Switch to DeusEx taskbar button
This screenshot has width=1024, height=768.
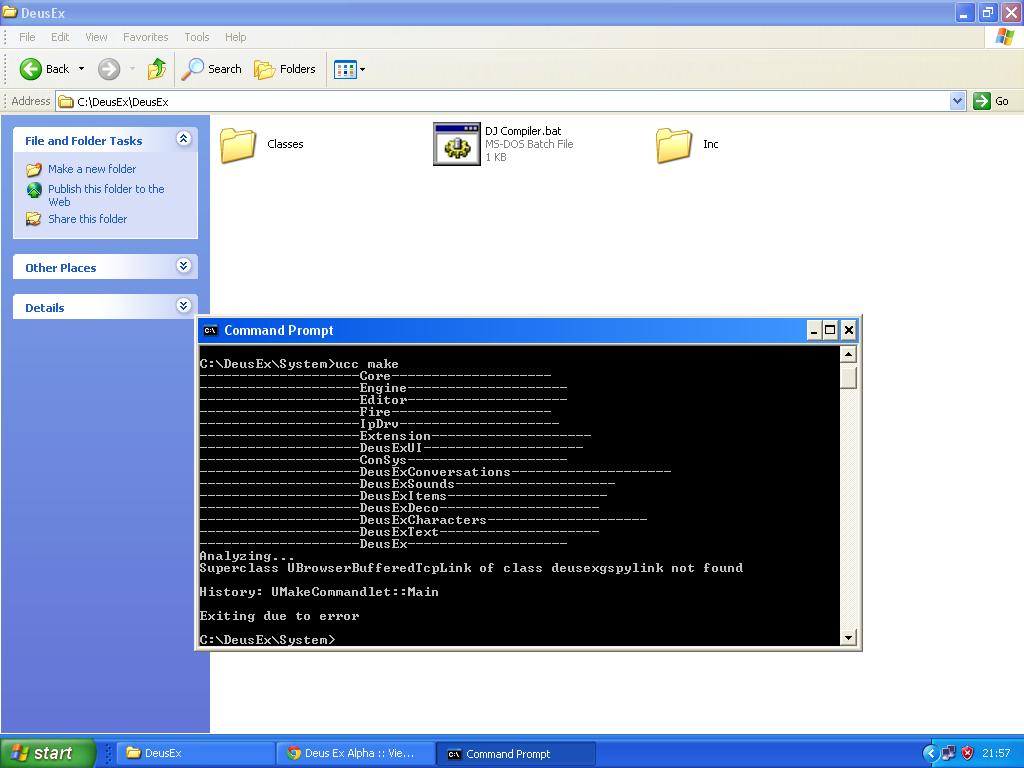tap(196, 753)
